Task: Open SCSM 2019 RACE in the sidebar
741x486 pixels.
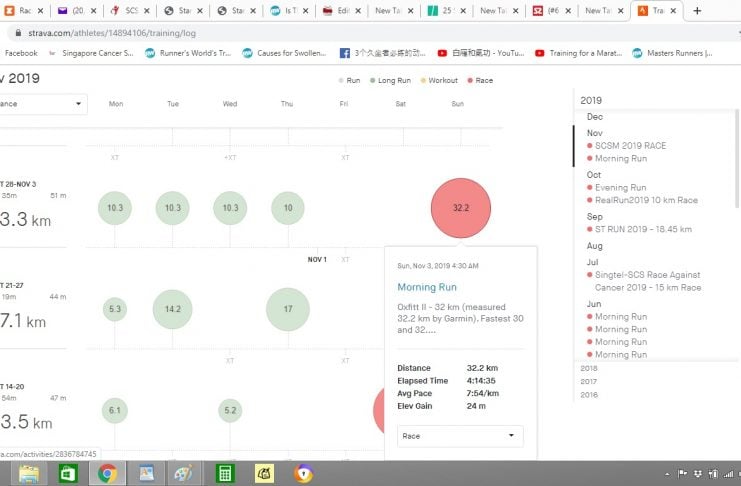Action: 630,146
